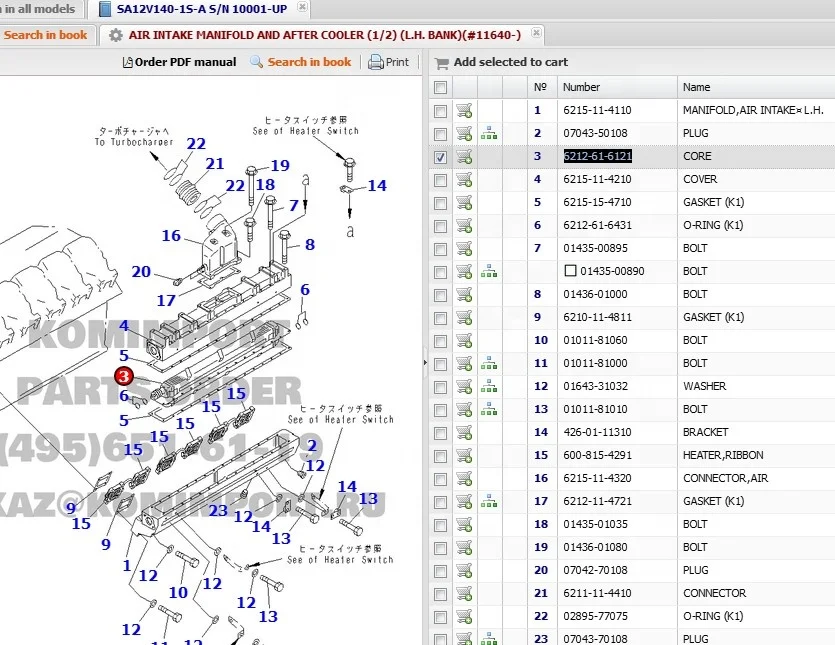Add CONNECTOR,AIR 6215-11-4320 to cart
Screen dimensions: 835x645
tap(464, 478)
